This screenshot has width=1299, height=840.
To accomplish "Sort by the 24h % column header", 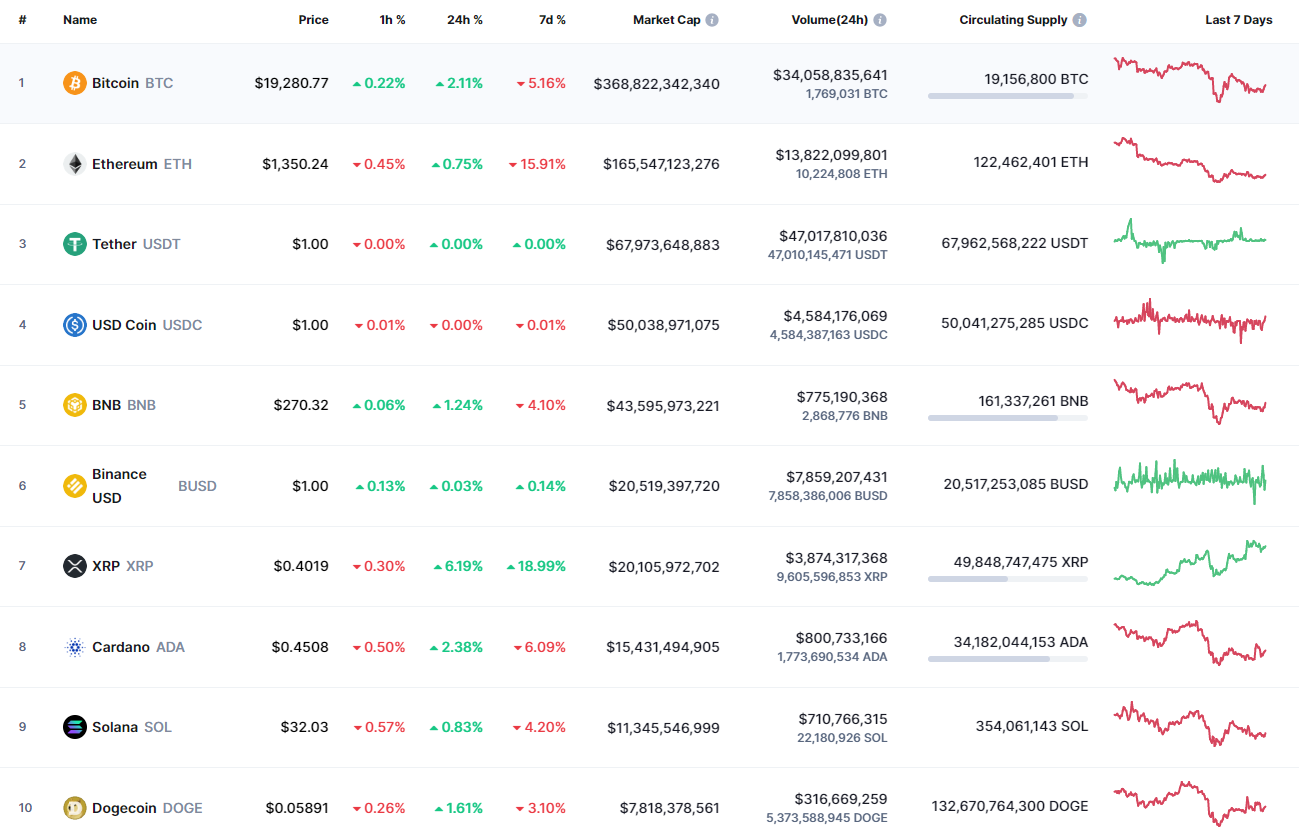I will [464, 19].
